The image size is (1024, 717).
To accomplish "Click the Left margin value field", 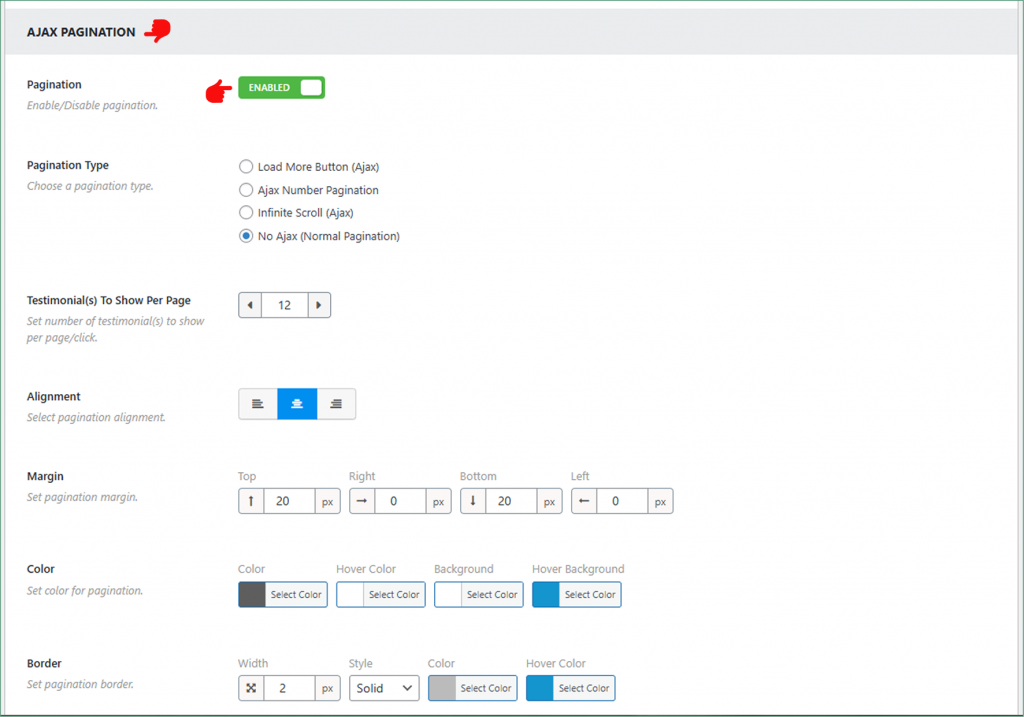I will coord(622,501).
